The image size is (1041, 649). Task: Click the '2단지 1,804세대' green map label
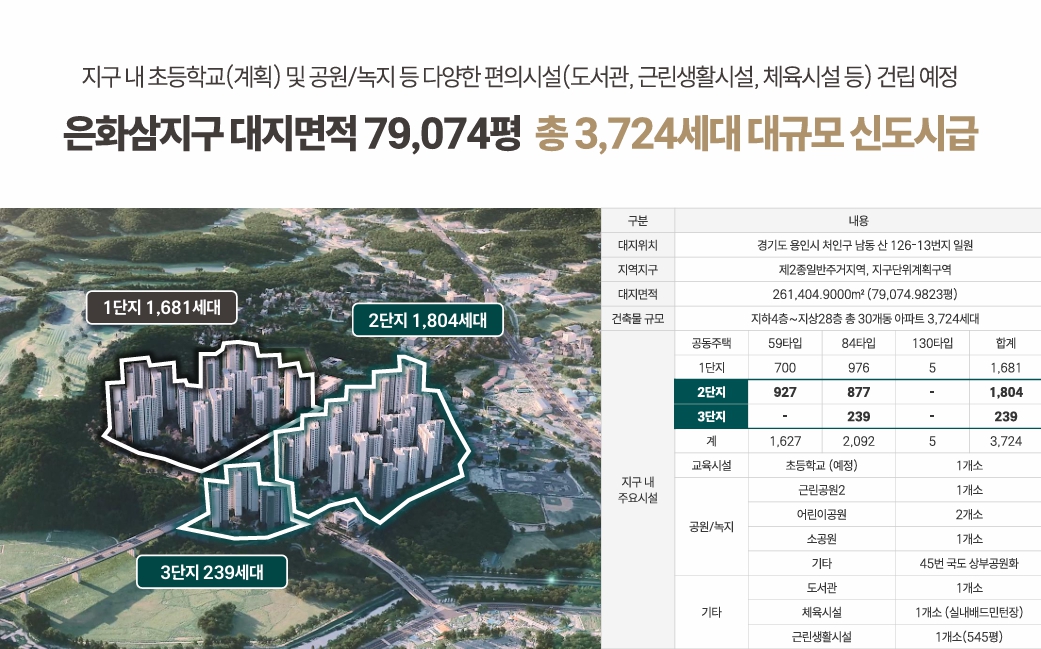click(x=428, y=320)
